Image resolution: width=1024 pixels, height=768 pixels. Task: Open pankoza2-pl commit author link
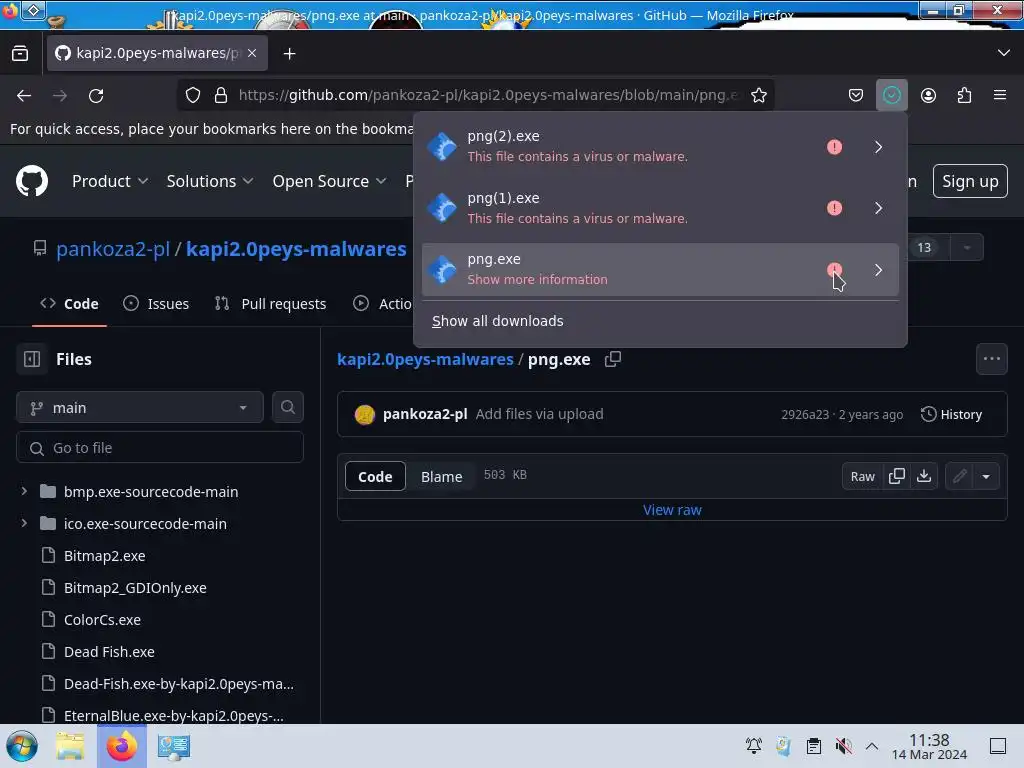(x=424, y=414)
